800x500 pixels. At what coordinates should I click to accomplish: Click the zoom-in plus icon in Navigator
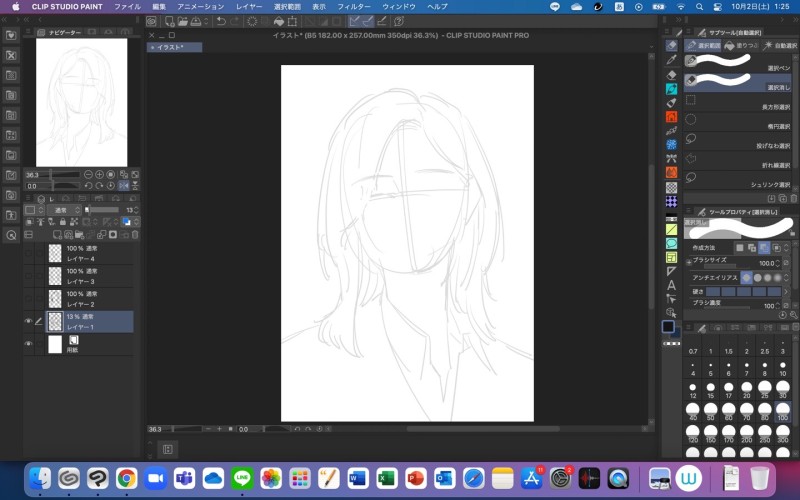click(99, 174)
